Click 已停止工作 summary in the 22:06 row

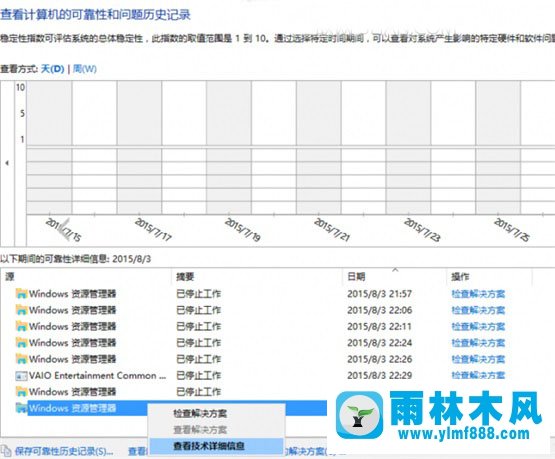tap(199, 310)
